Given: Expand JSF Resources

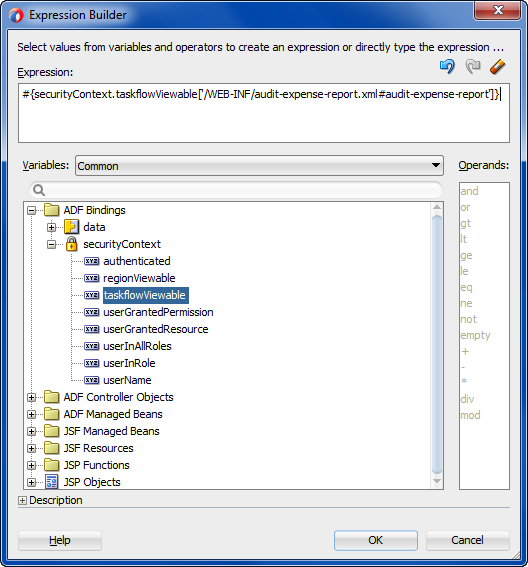Looking at the screenshot, I should click(31, 448).
